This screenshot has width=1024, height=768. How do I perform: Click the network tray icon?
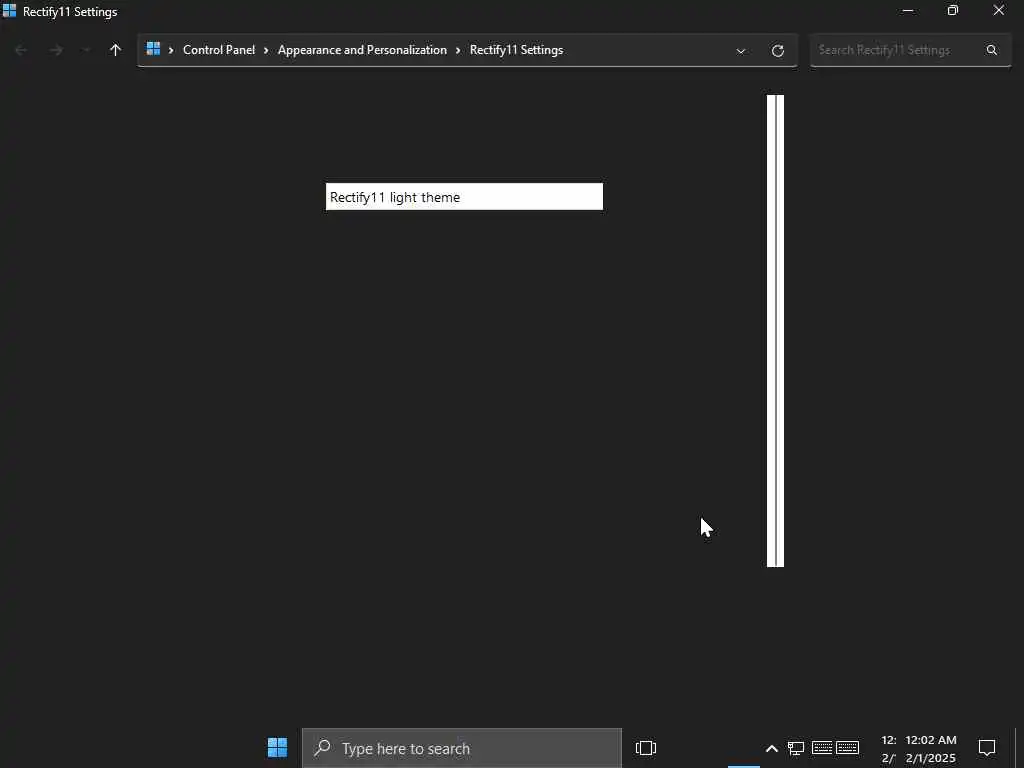click(x=796, y=748)
